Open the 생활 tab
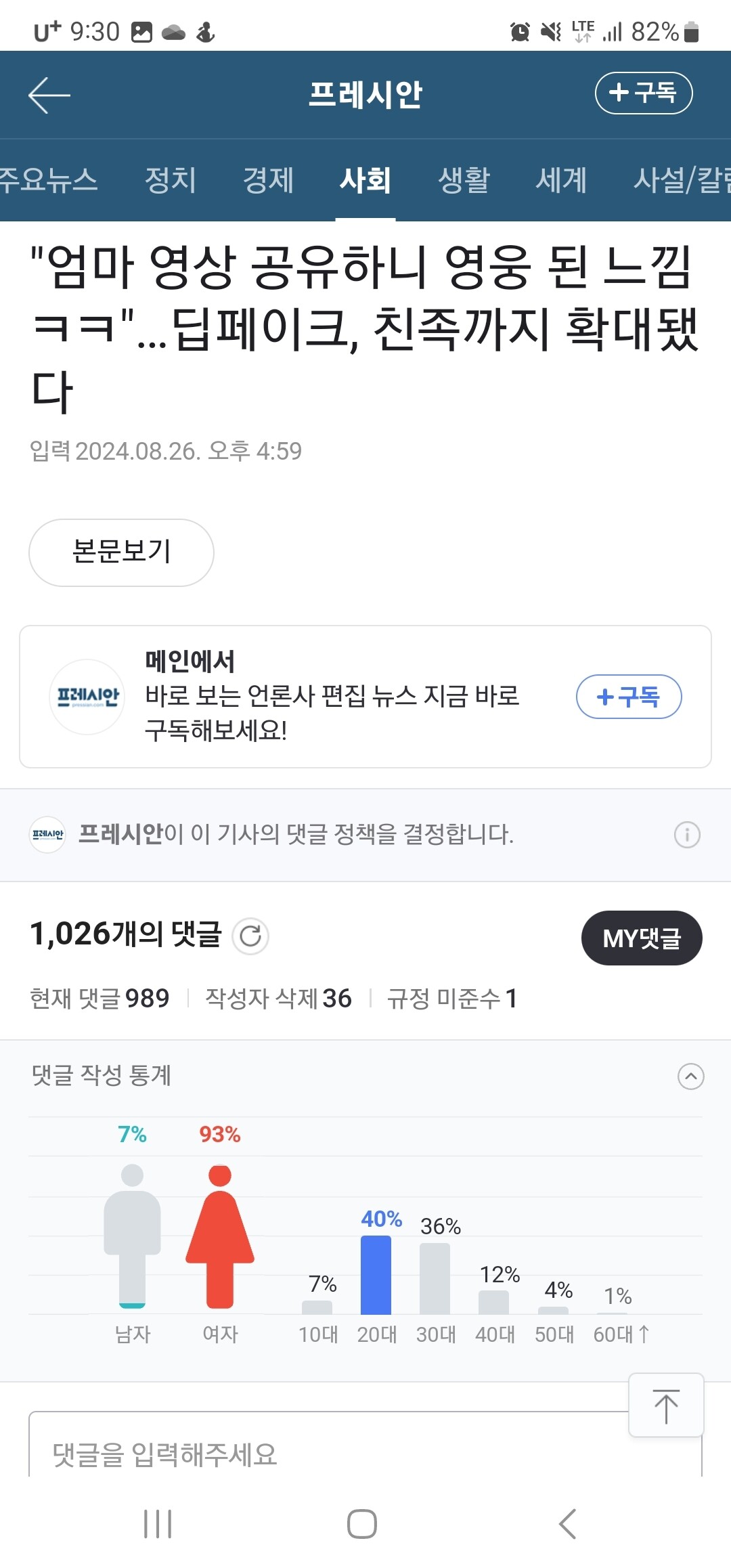 [464, 180]
